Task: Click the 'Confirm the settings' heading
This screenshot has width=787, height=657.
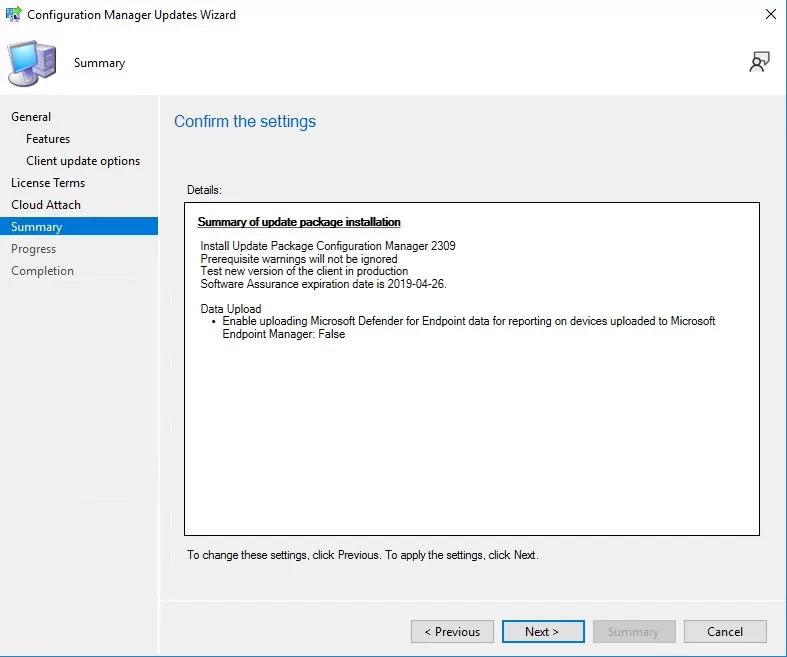Action: pyautogui.click(x=245, y=121)
